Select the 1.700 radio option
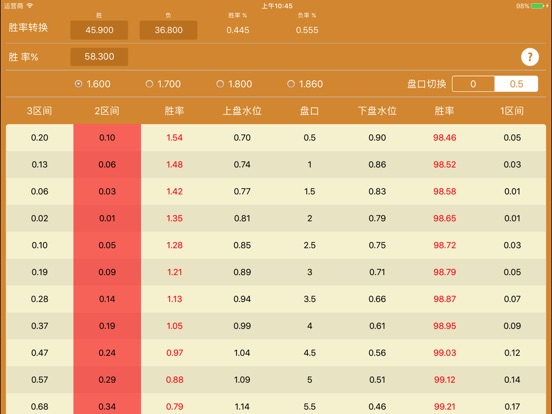Image resolution: width=552 pixels, height=414 pixels. tap(163, 84)
